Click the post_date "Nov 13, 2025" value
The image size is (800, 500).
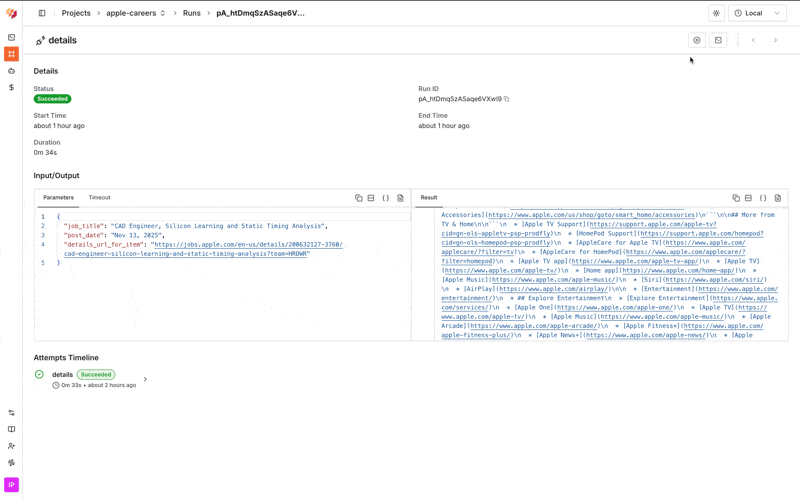(134, 235)
